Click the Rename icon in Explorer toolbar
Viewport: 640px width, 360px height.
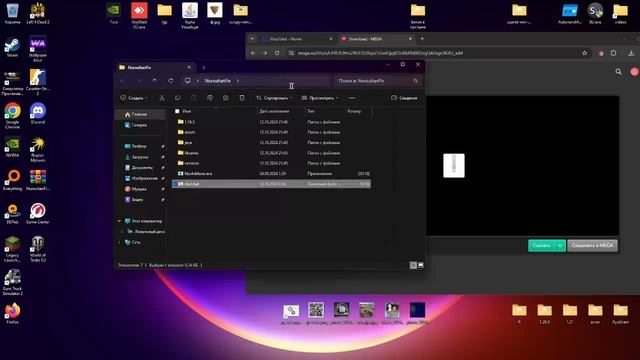pyautogui.click(x=210, y=98)
